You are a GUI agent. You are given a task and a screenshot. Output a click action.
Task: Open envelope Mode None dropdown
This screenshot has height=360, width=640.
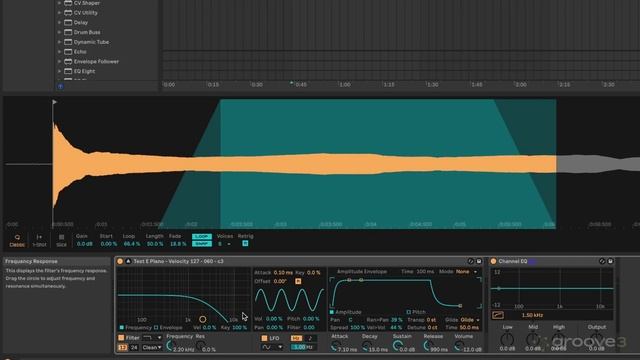(x=467, y=271)
